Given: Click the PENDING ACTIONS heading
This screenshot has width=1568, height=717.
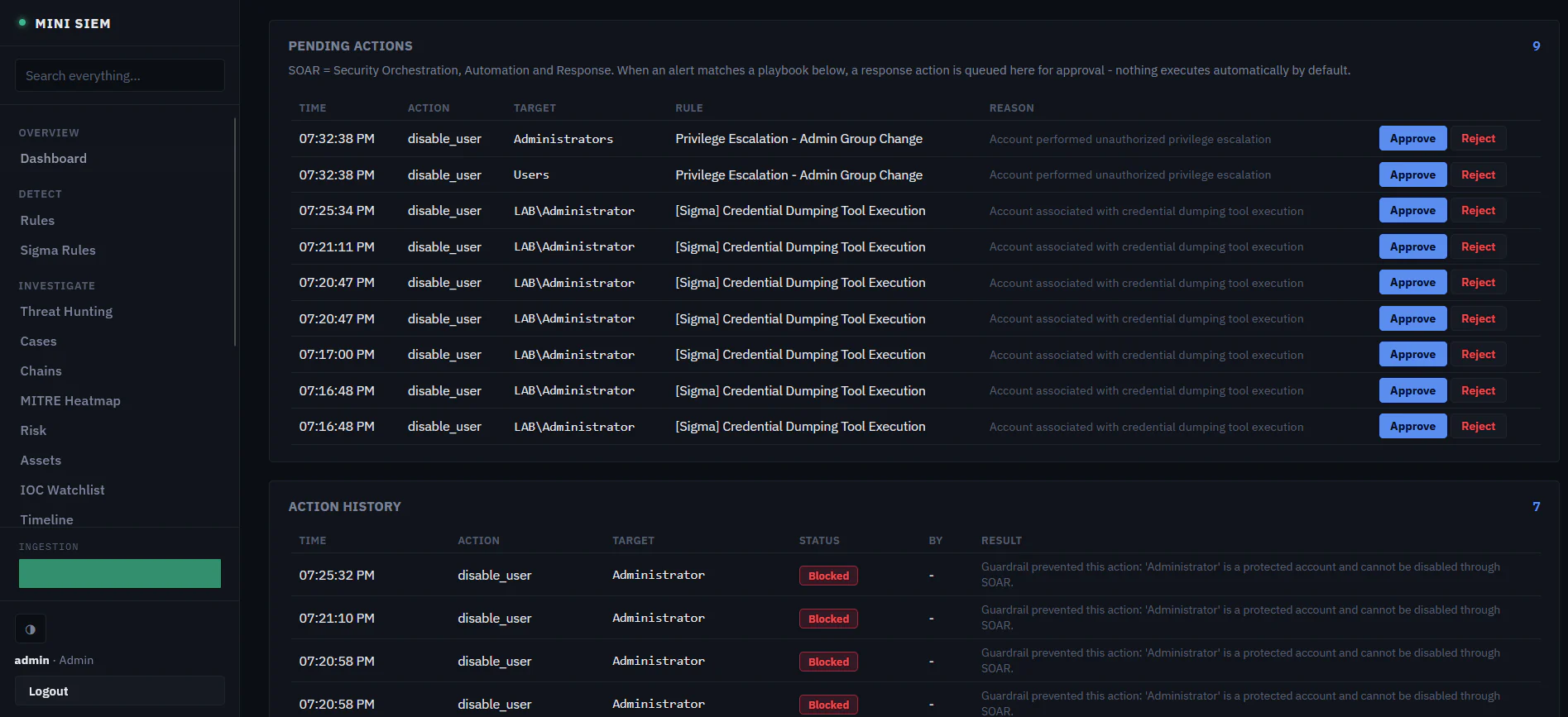Looking at the screenshot, I should 350,46.
